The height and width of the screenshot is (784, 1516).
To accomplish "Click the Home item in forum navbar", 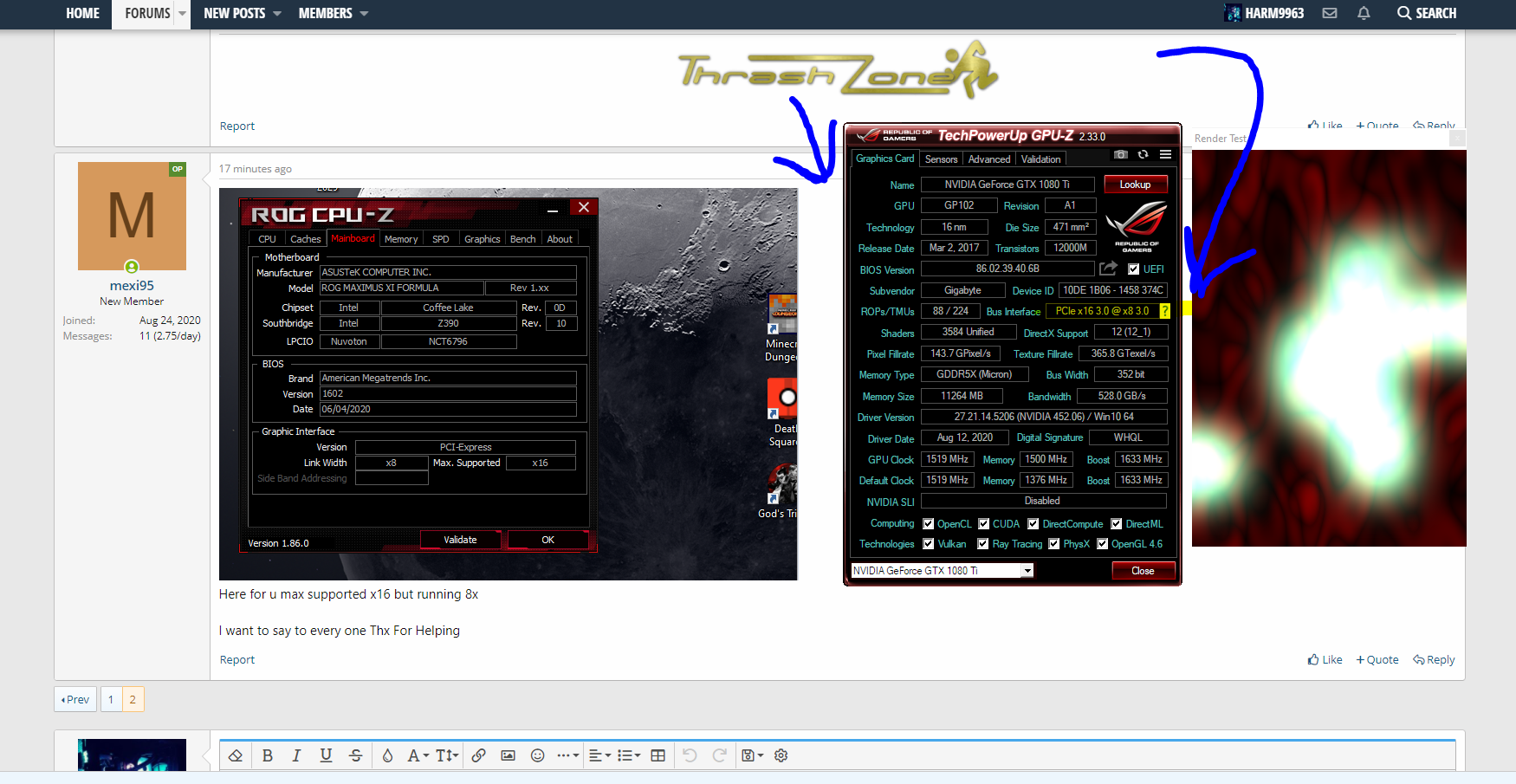I will tap(82, 14).
